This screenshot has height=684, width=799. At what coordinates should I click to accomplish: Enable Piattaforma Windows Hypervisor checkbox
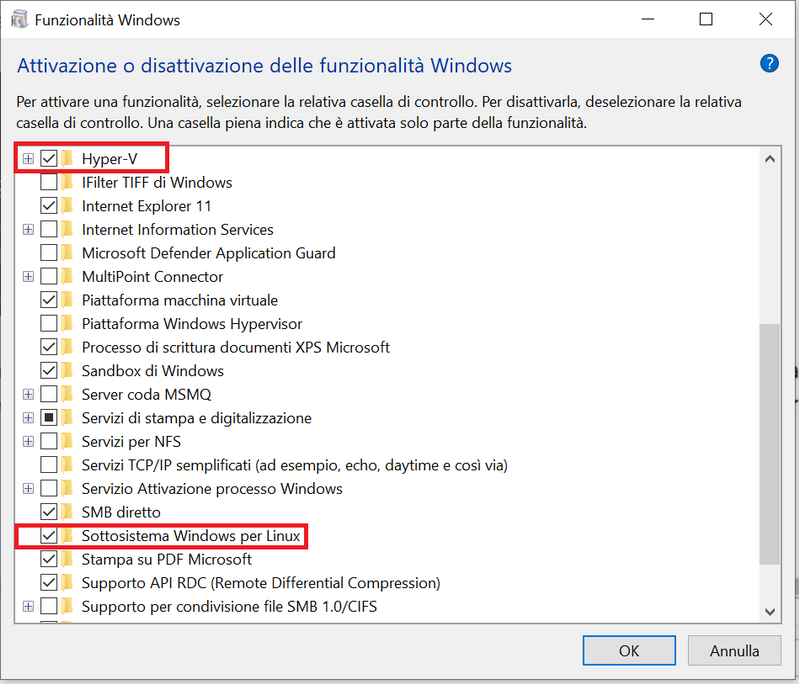pos(49,324)
